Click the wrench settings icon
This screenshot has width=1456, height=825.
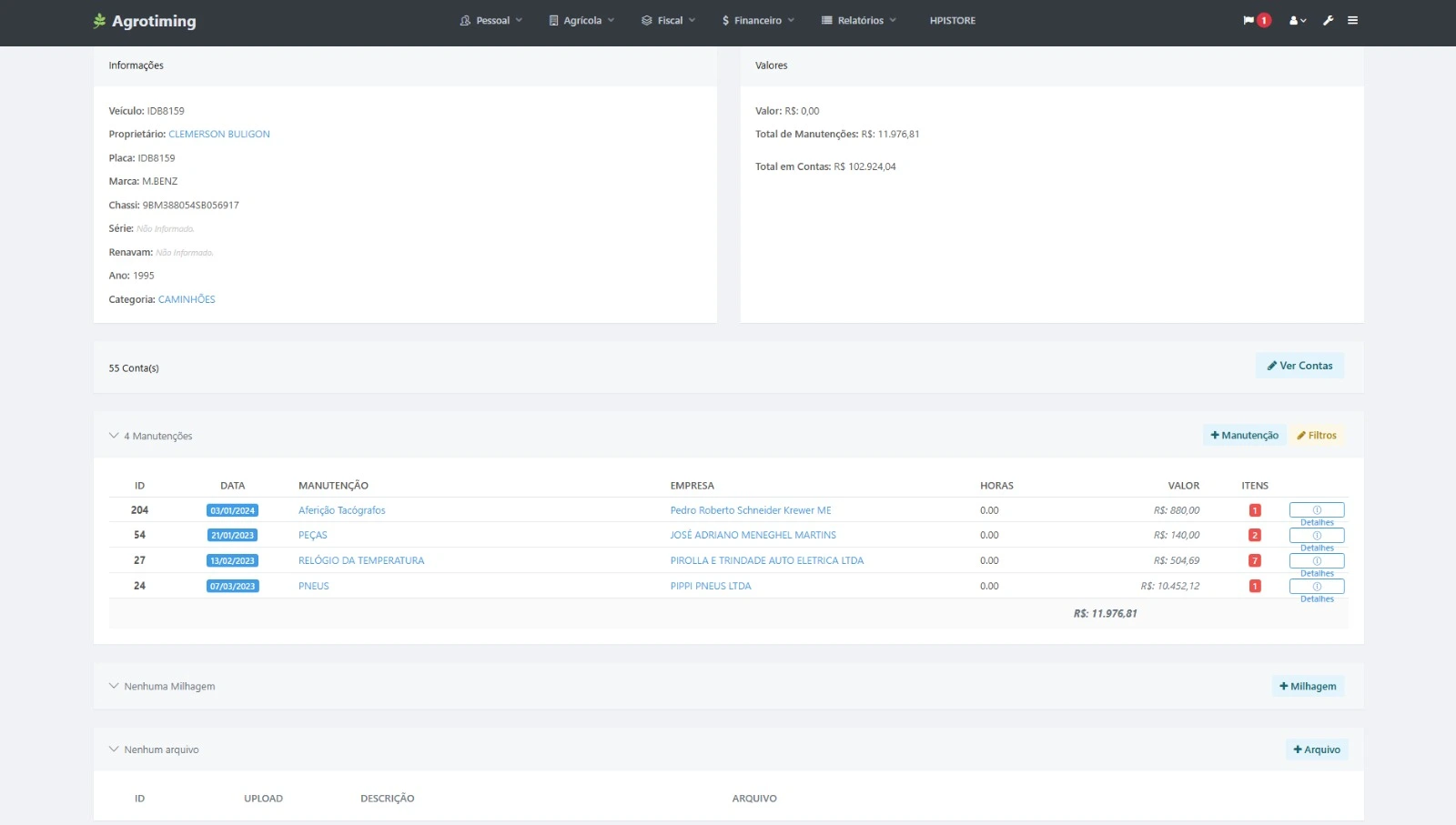[x=1328, y=21]
